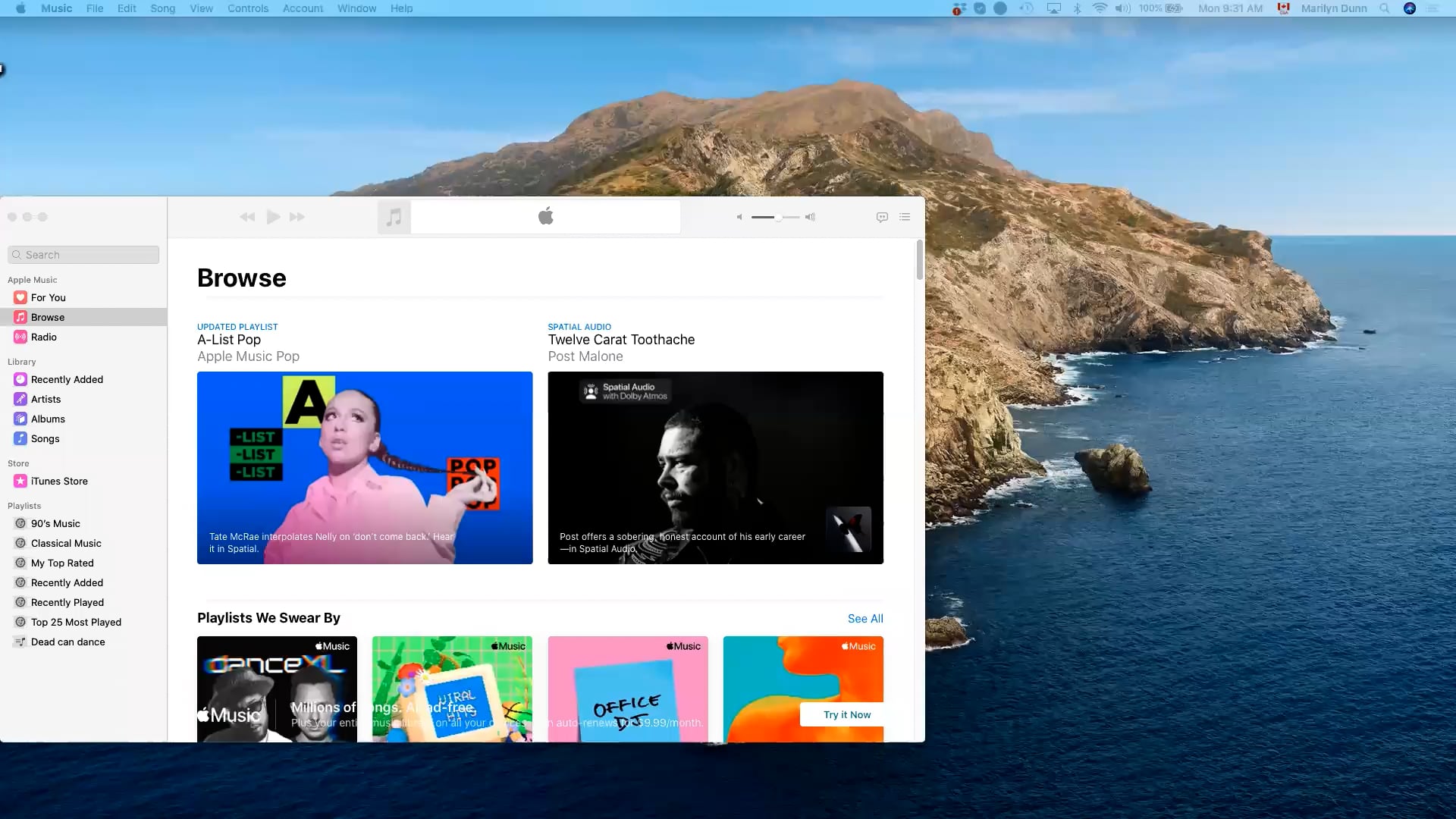1456x819 pixels.
Task: Click the Search field in sidebar
Action: pyautogui.click(x=83, y=255)
